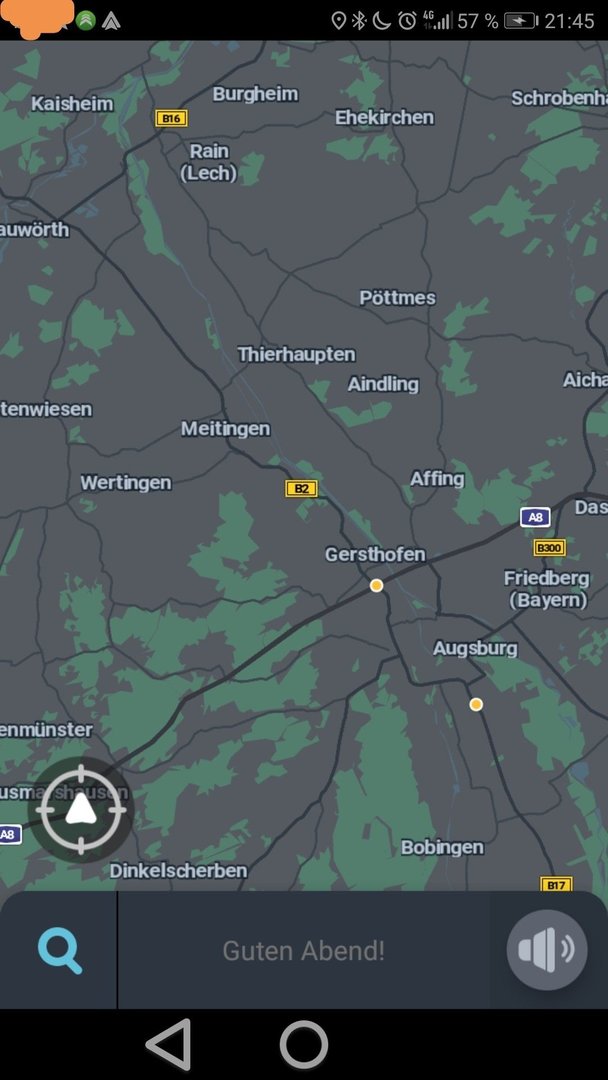The height and width of the screenshot is (1080, 608).
Task: Tap the Android back triangle button
Action: click(x=169, y=1044)
